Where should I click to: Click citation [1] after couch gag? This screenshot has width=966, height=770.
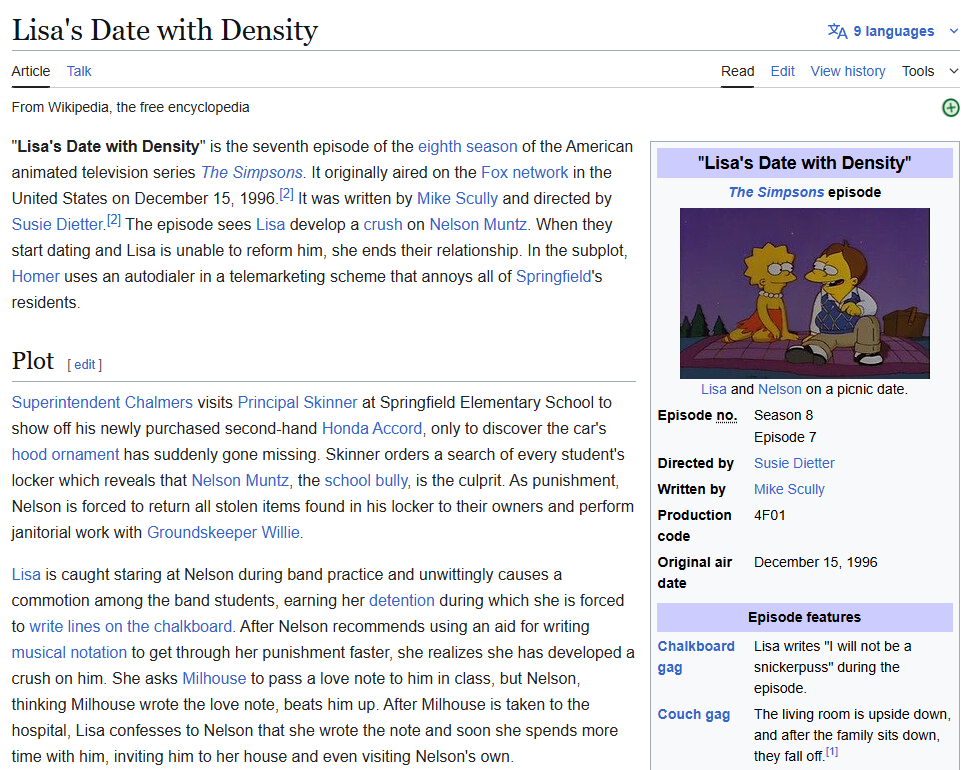pos(831,752)
